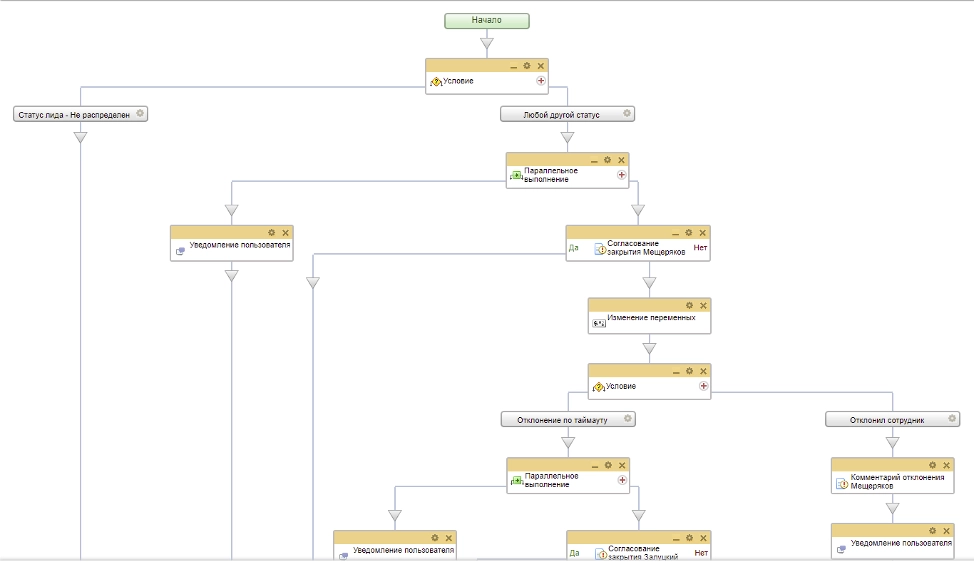Open settings of the first Условие block
The image size is (974, 562).
point(526,65)
